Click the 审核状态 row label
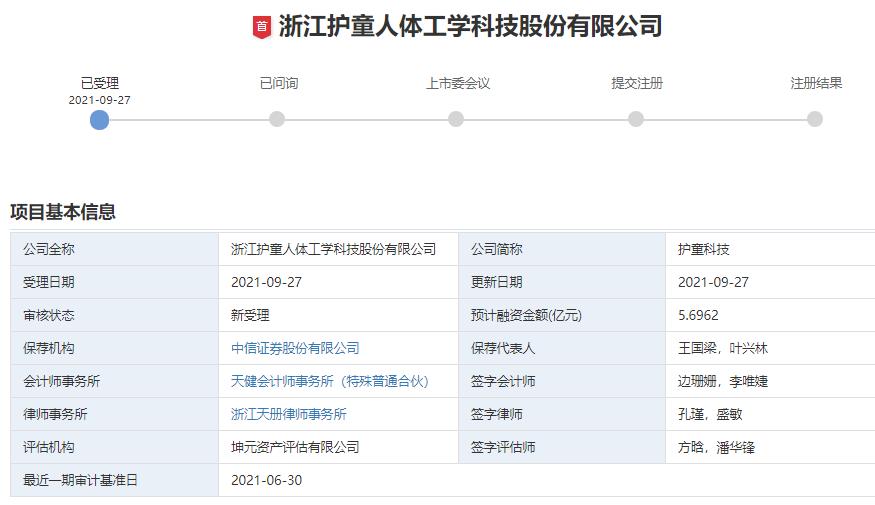This screenshot has height=505, width=875. [x=114, y=315]
